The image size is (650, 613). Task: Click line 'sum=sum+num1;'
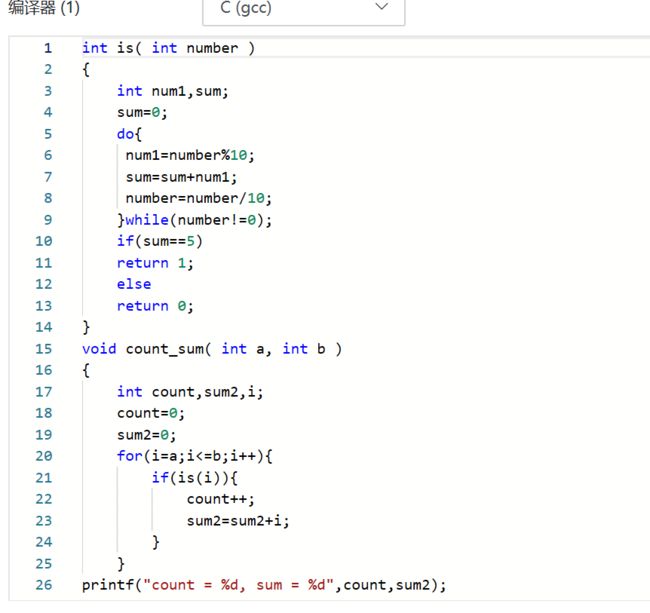tap(182, 177)
